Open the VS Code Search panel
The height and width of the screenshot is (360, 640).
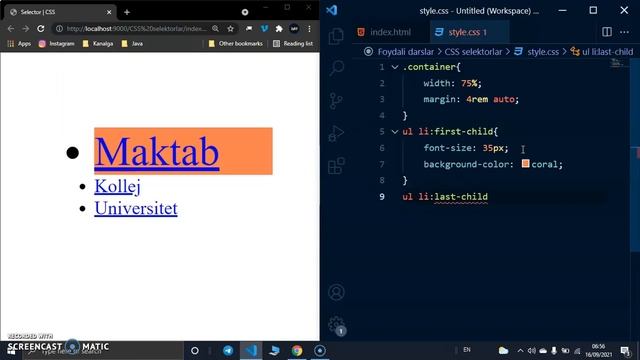point(336,68)
